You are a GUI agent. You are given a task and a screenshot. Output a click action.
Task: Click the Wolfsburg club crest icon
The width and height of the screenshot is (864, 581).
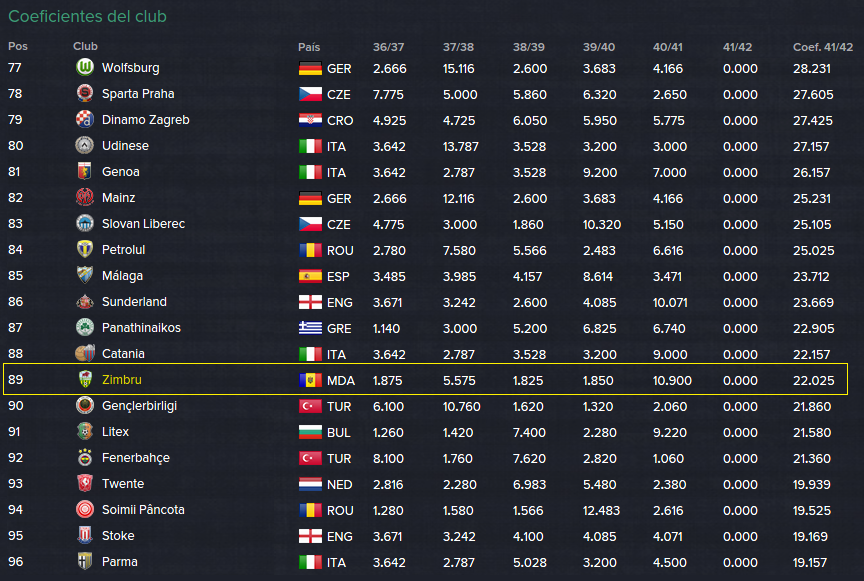(x=85, y=67)
